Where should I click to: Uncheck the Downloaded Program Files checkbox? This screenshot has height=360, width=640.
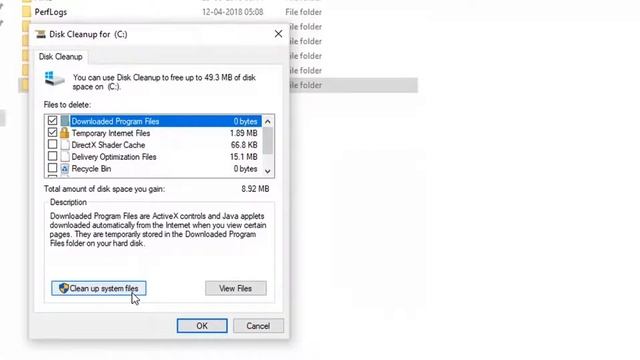[52, 120]
